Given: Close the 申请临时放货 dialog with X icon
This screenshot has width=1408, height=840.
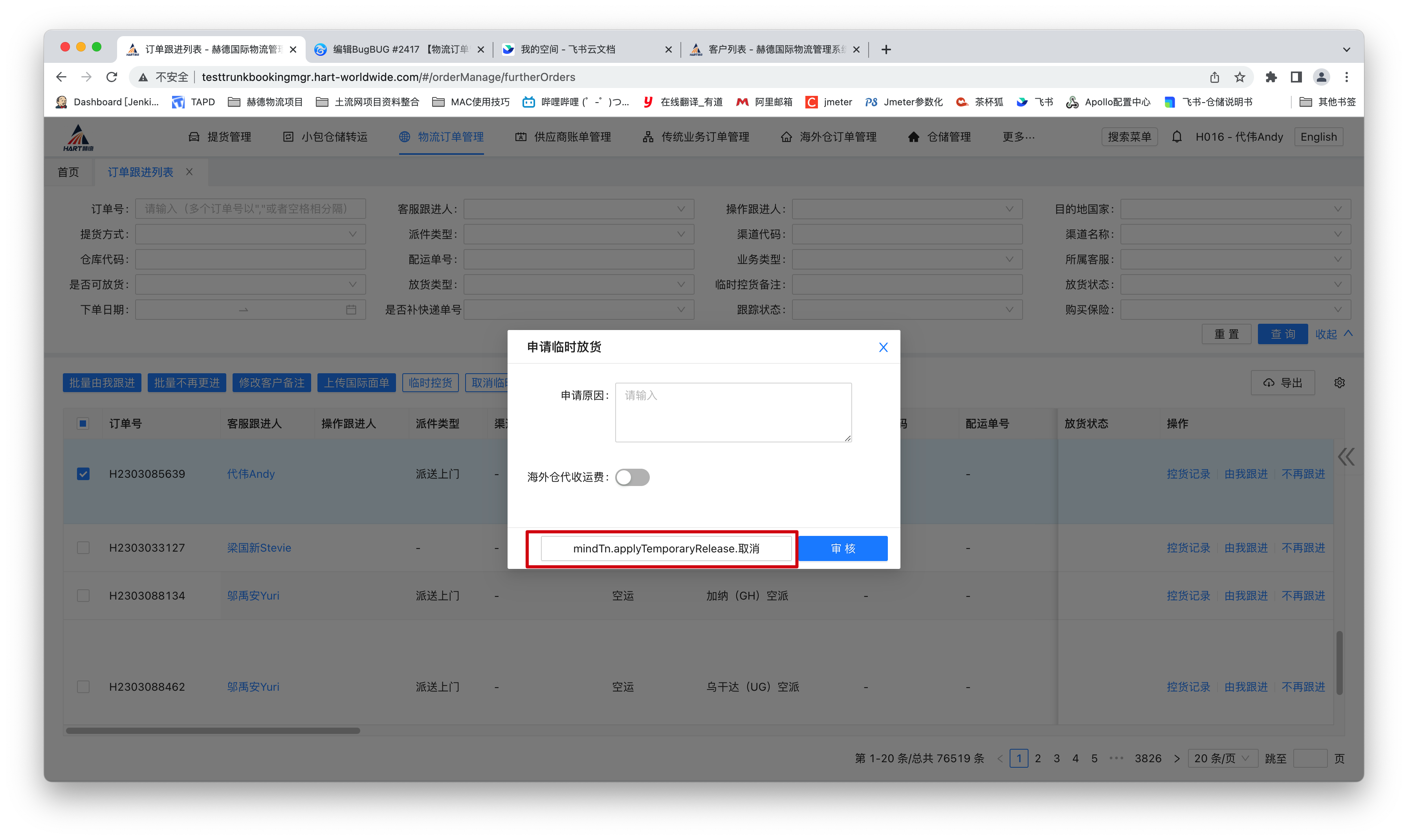Looking at the screenshot, I should pos(883,347).
